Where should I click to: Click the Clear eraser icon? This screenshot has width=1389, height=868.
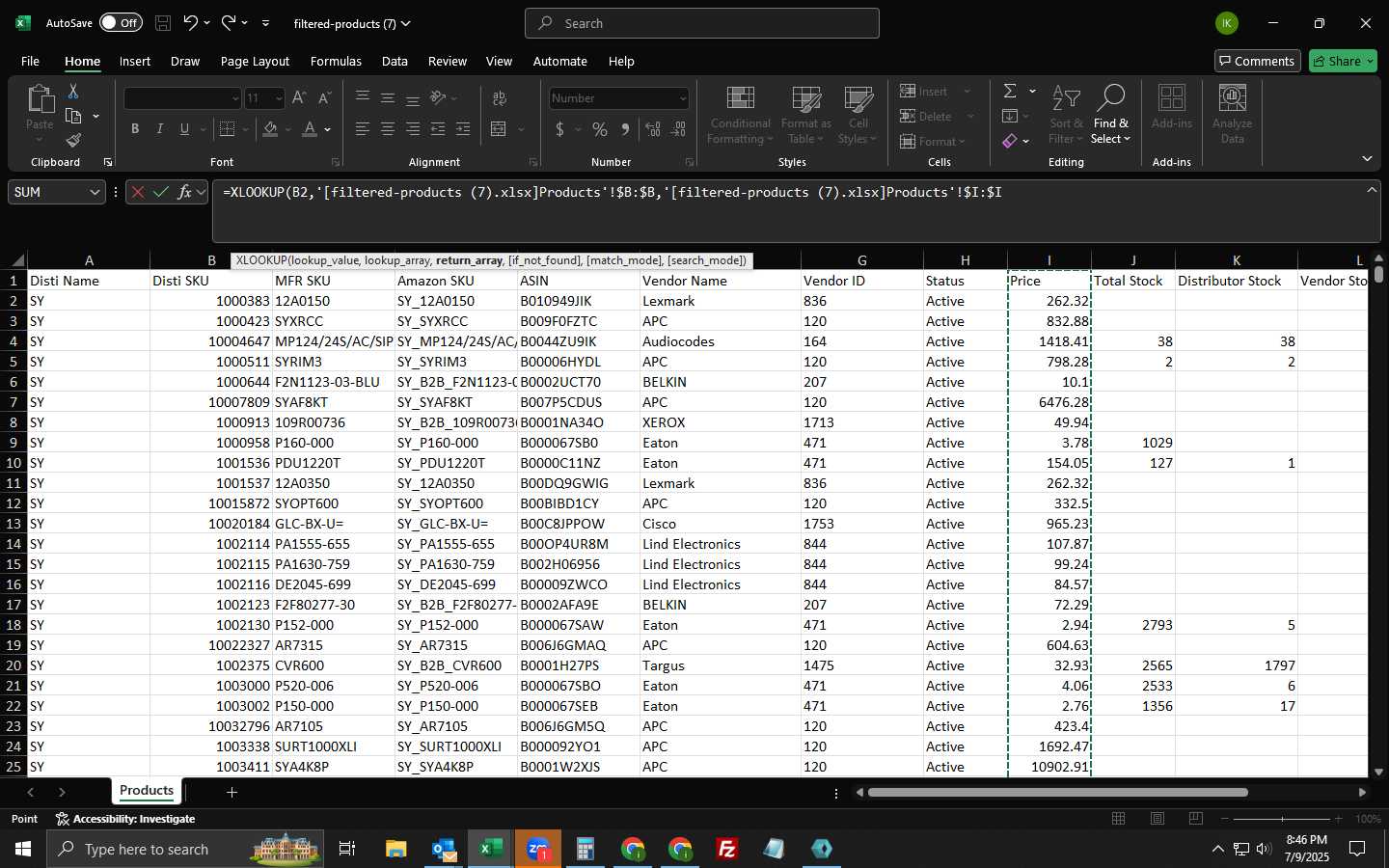point(1010,141)
